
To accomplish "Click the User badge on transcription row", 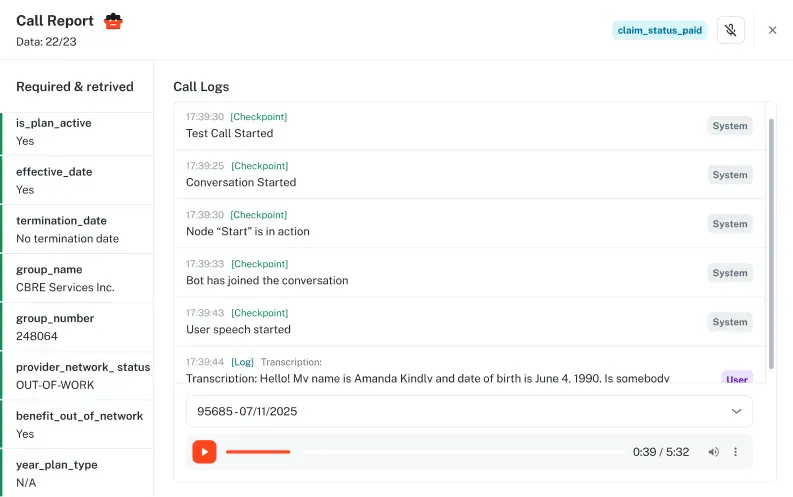I will pos(737,378).
